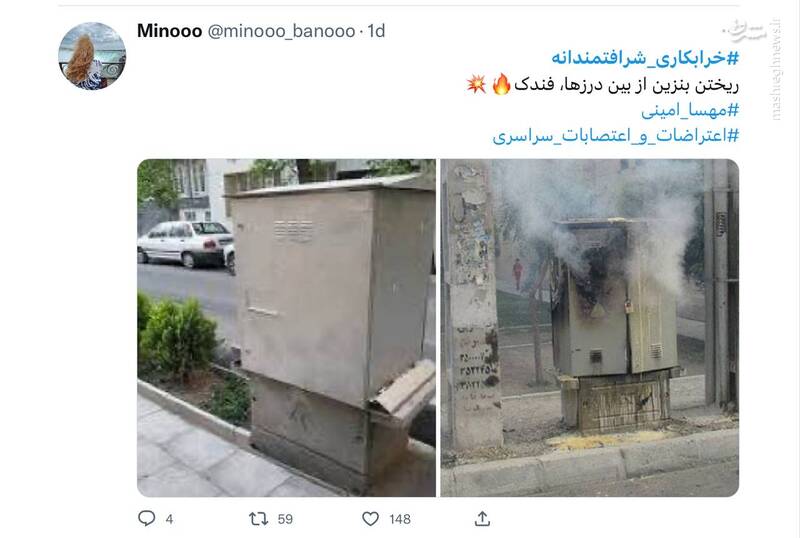Click the reply count 4
The height and width of the screenshot is (538, 800).
coord(169,519)
